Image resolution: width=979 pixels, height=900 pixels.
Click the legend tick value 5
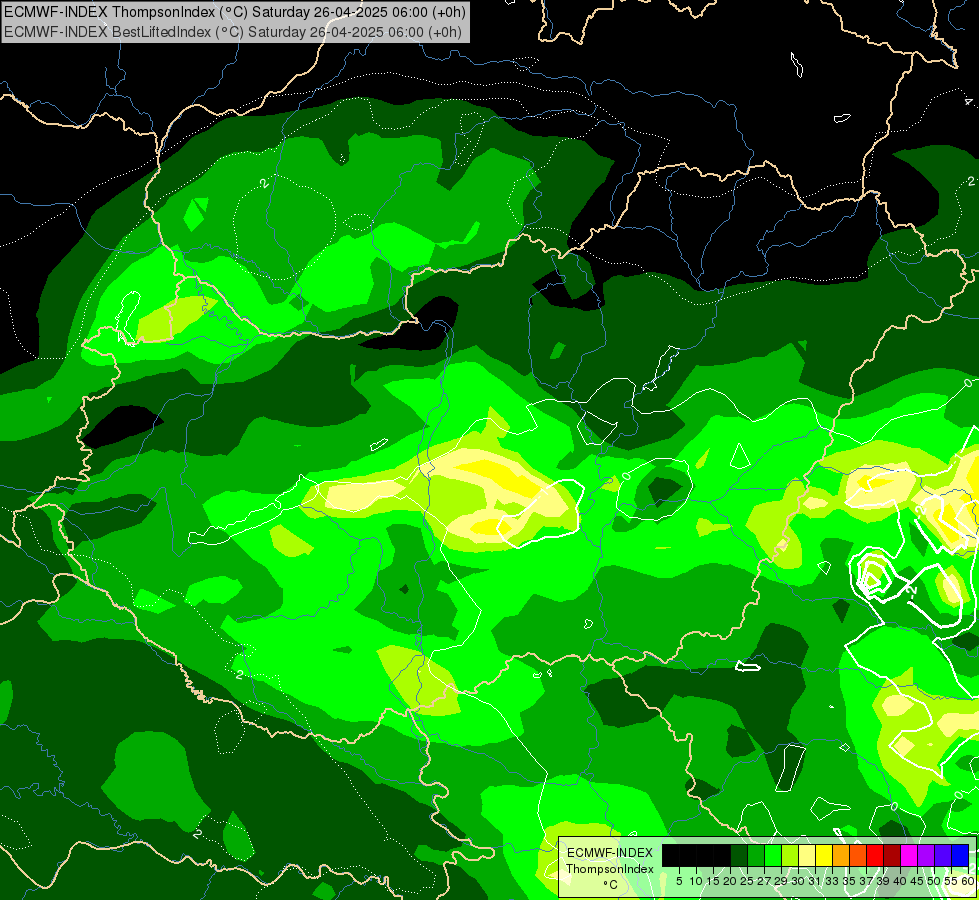[x=679, y=881]
